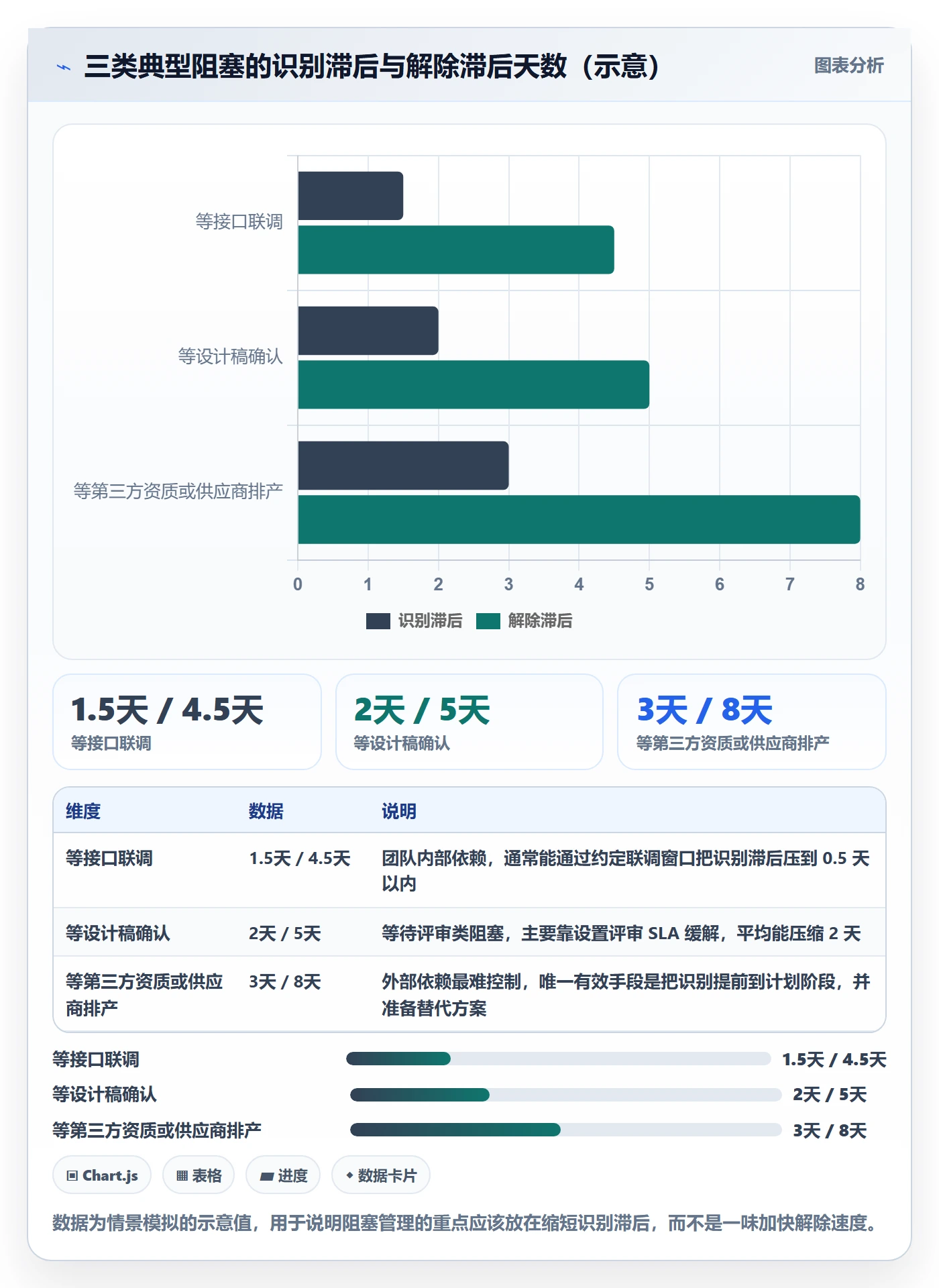Click the progress bar for 等第三方资质或供应商排产
The image size is (939, 1288).
pos(566,1130)
